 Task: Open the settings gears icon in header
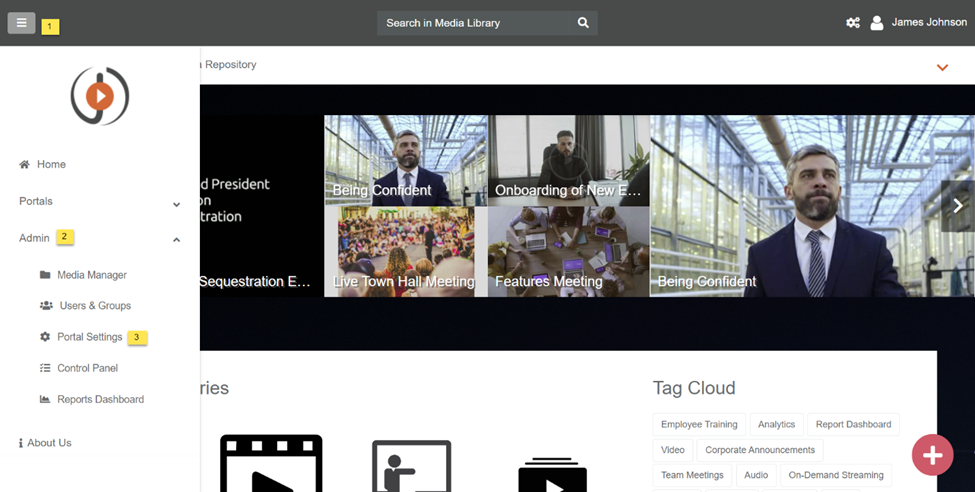point(853,22)
